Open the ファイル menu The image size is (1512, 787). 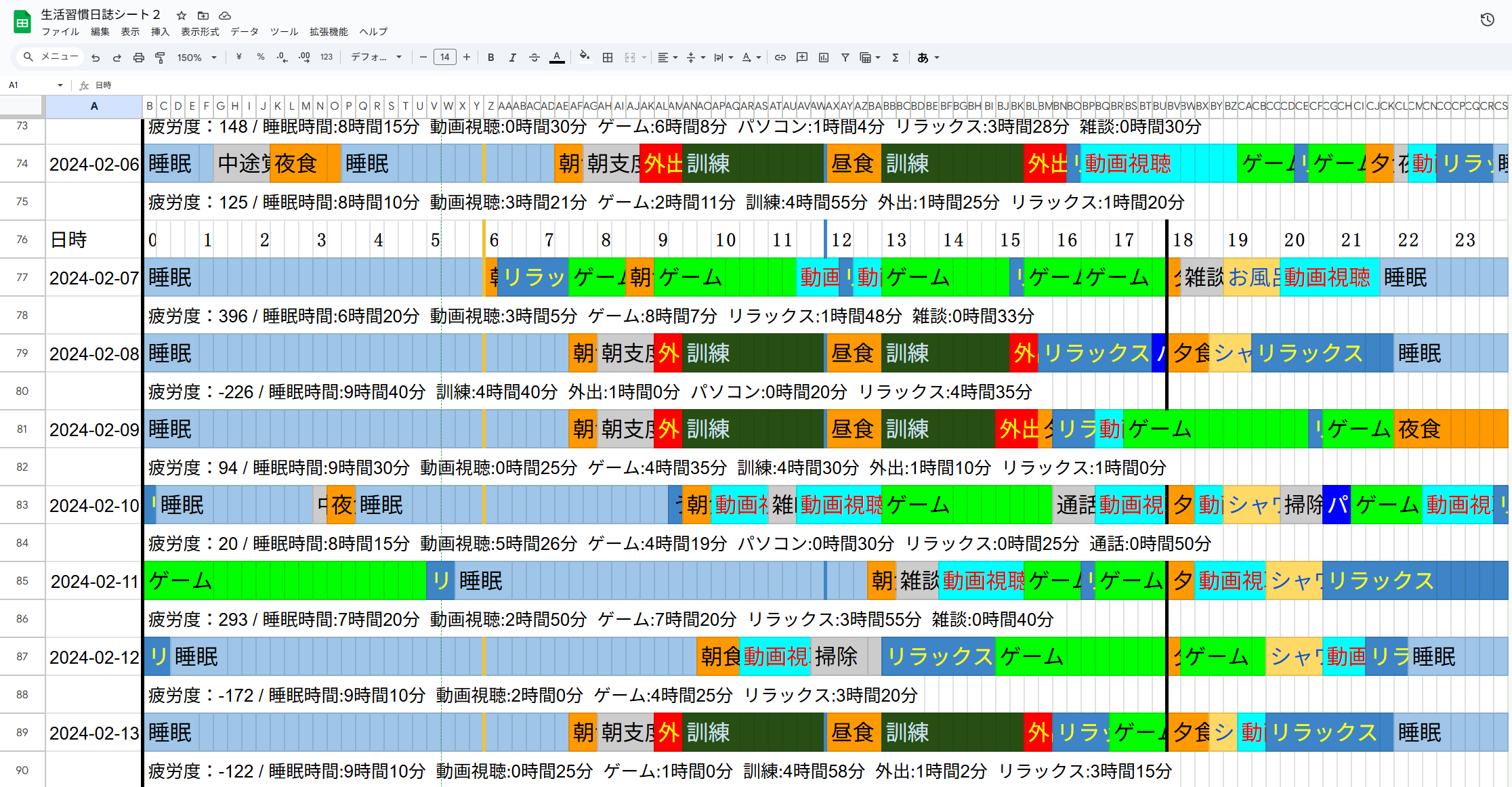(60, 32)
